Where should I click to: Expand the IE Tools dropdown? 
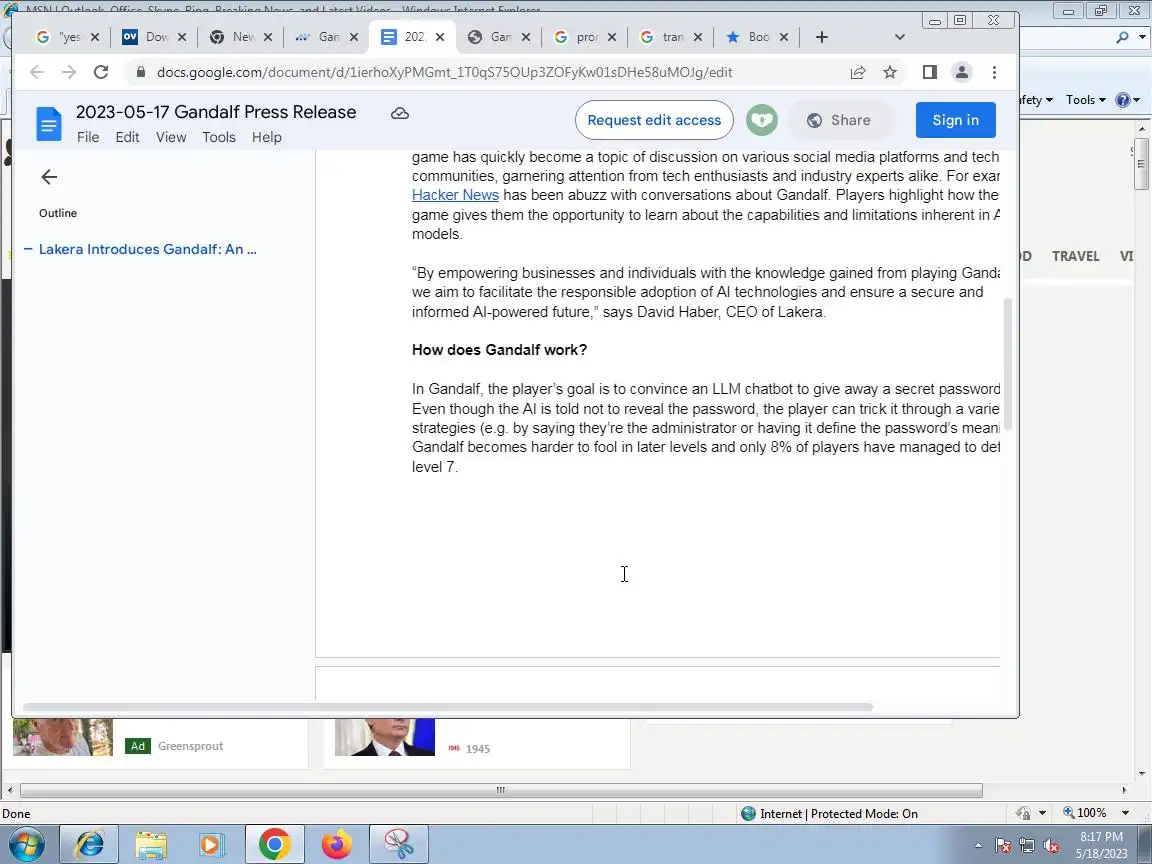click(x=1086, y=100)
